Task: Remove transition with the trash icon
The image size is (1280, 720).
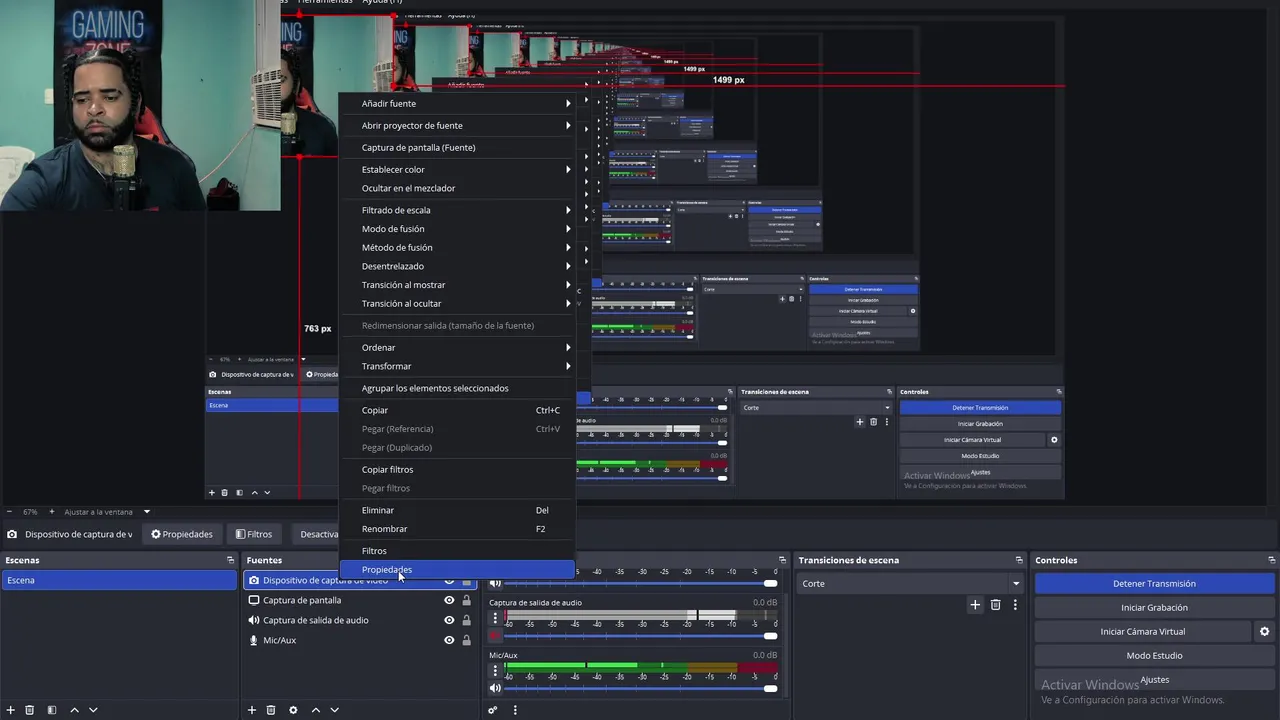Action: click(996, 605)
